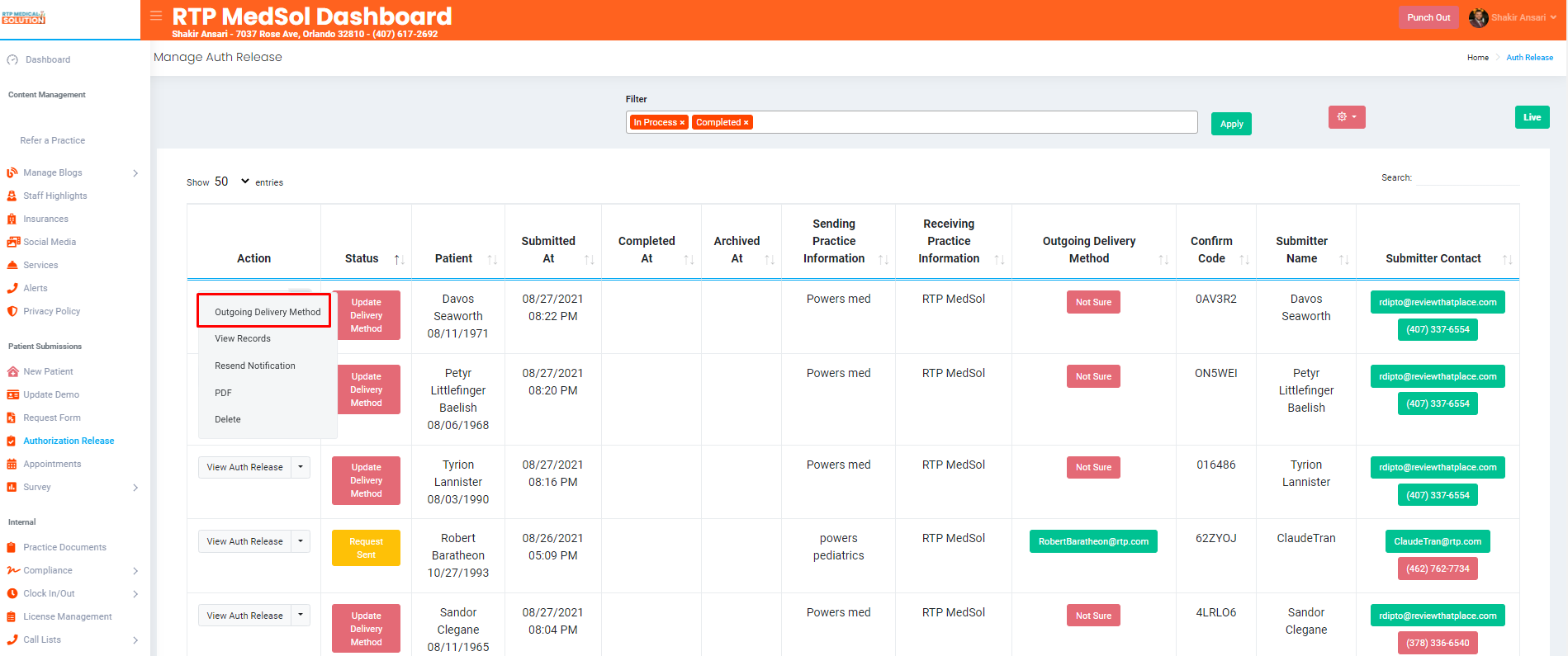Click the Social Media icon
Image resolution: width=1568 pixels, height=656 pixels.
click(12, 242)
